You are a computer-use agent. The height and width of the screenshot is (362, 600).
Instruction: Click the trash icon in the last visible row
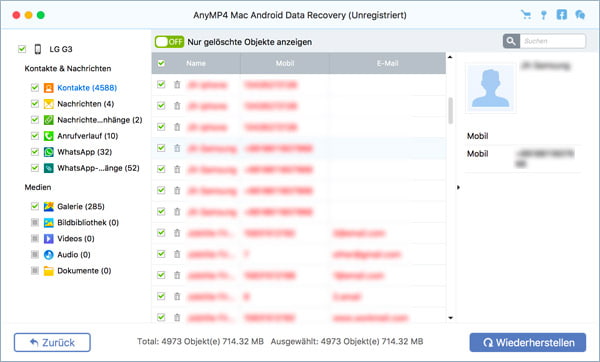click(x=177, y=317)
